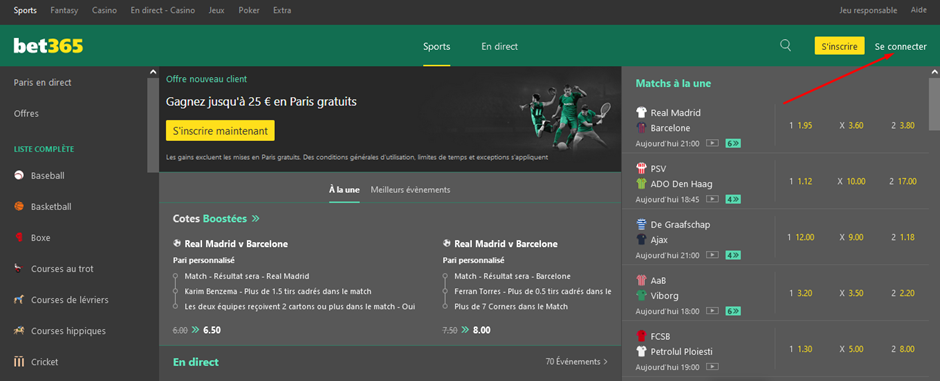This screenshot has height=381, width=940.
Task: Bet on Real Madrid win at 1.95
Action: 800,126
